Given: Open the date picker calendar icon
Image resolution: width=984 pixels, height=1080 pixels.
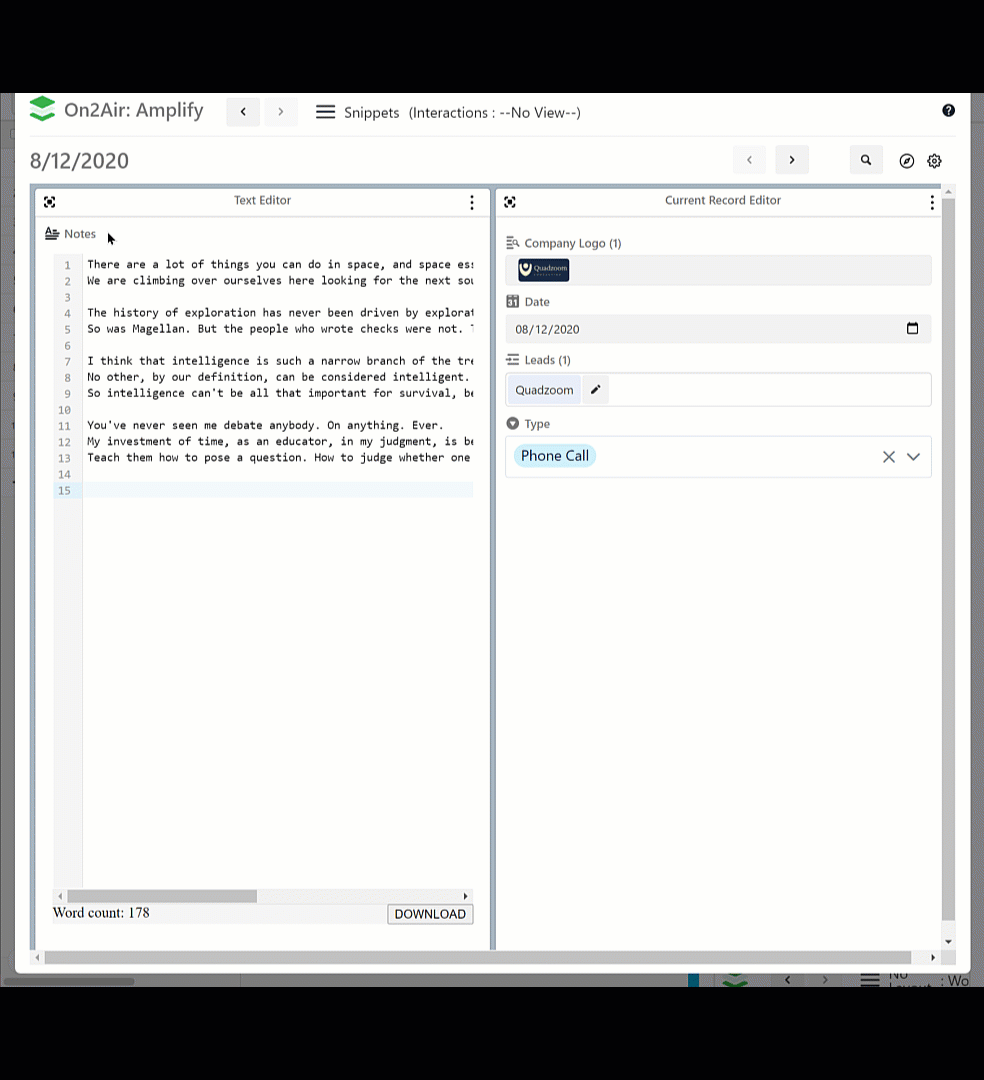Looking at the screenshot, I should 912,329.
